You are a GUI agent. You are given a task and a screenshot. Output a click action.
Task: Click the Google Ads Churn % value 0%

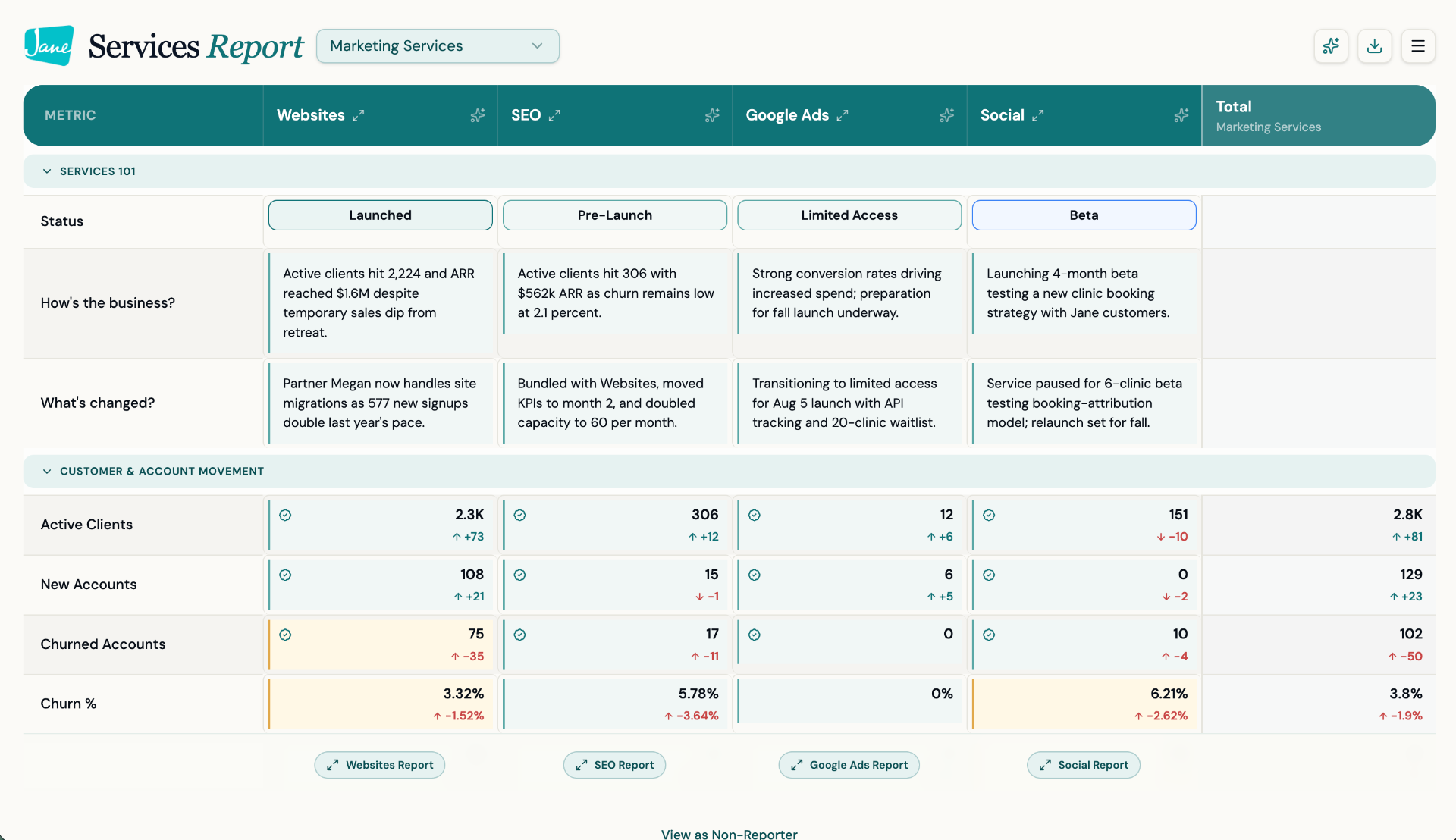pos(942,694)
